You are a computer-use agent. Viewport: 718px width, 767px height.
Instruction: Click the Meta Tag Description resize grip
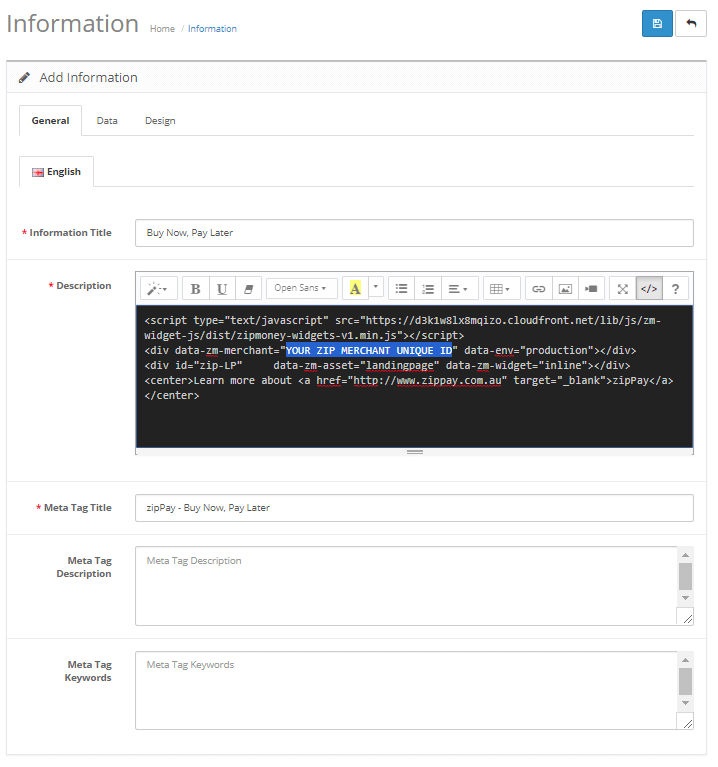coord(687,618)
